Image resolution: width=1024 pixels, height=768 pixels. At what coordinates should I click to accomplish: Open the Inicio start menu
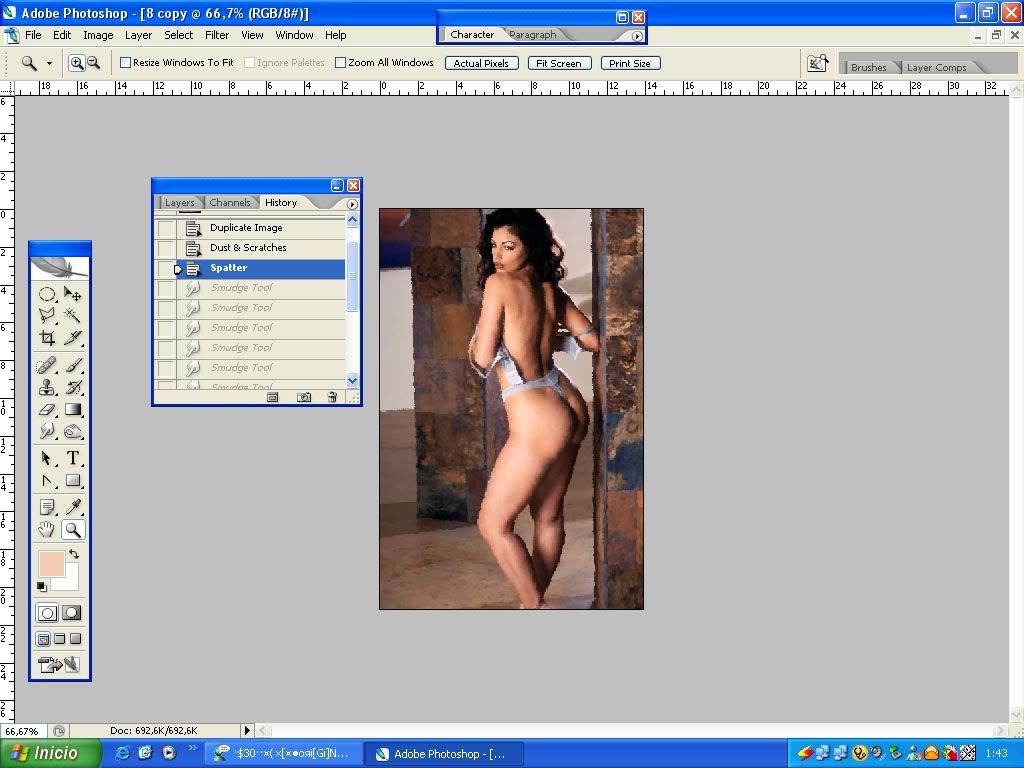pos(50,754)
